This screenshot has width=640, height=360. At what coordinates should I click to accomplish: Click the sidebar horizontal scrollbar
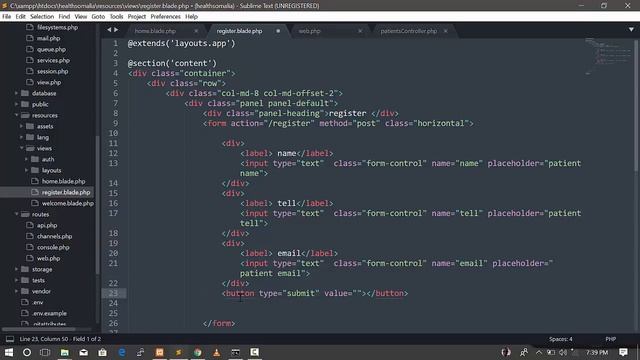coord(39,329)
